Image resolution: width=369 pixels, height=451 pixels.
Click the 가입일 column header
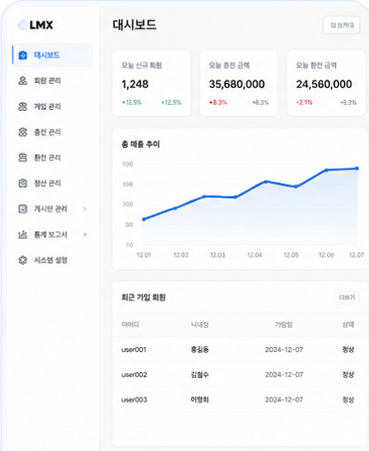(284, 325)
